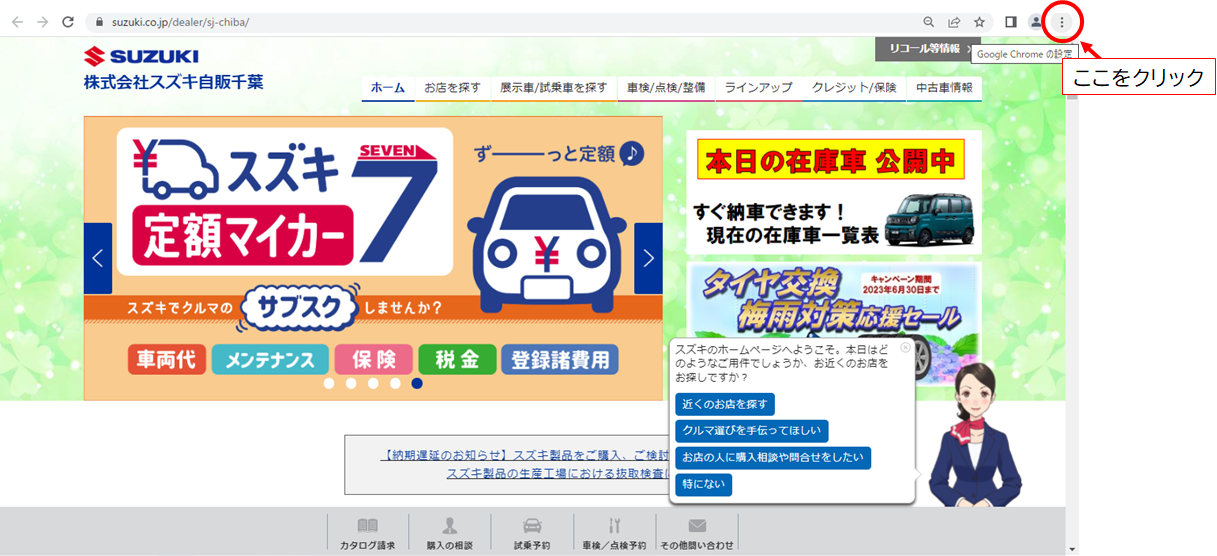Screen dimensions: 1217x556
Task: Open the 中古車情報 tab
Action: pyautogui.click(x=944, y=88)
